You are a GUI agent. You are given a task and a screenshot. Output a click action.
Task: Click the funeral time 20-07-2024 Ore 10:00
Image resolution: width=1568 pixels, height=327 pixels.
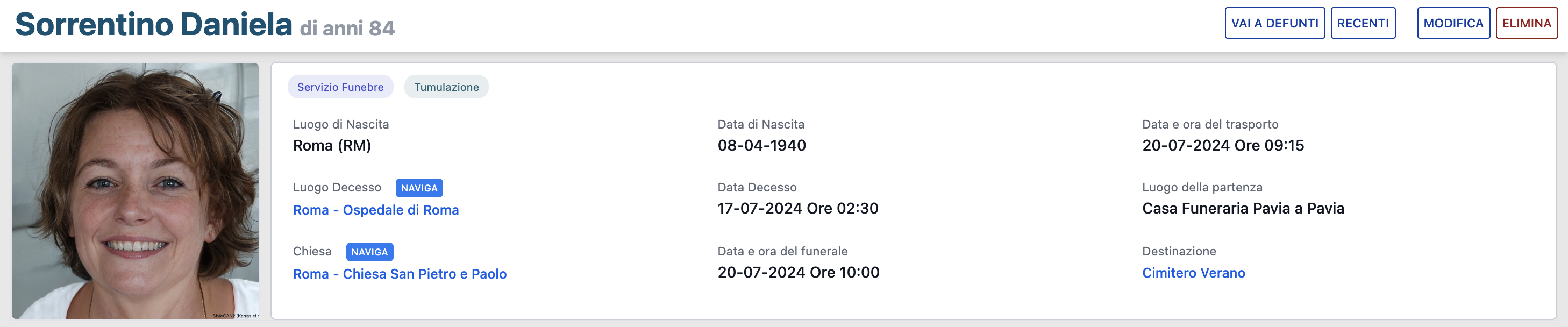(x=798, y=272)
